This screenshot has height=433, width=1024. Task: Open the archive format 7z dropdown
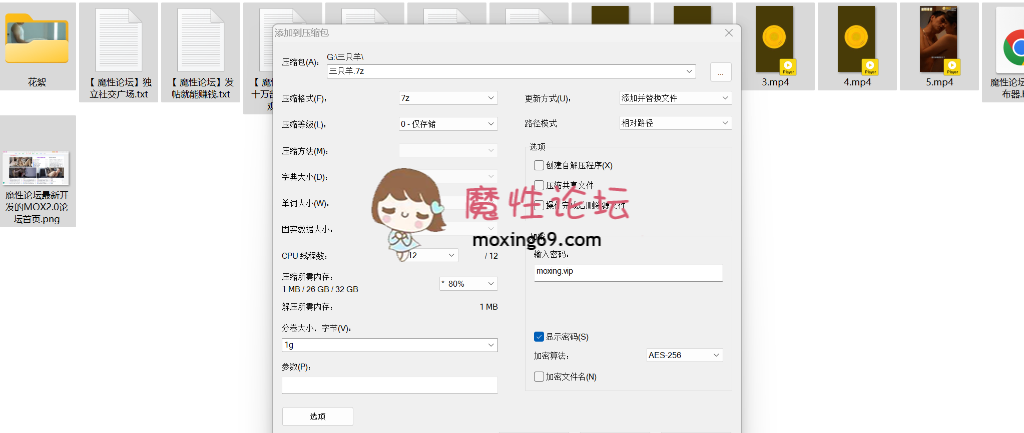point(447,98)
